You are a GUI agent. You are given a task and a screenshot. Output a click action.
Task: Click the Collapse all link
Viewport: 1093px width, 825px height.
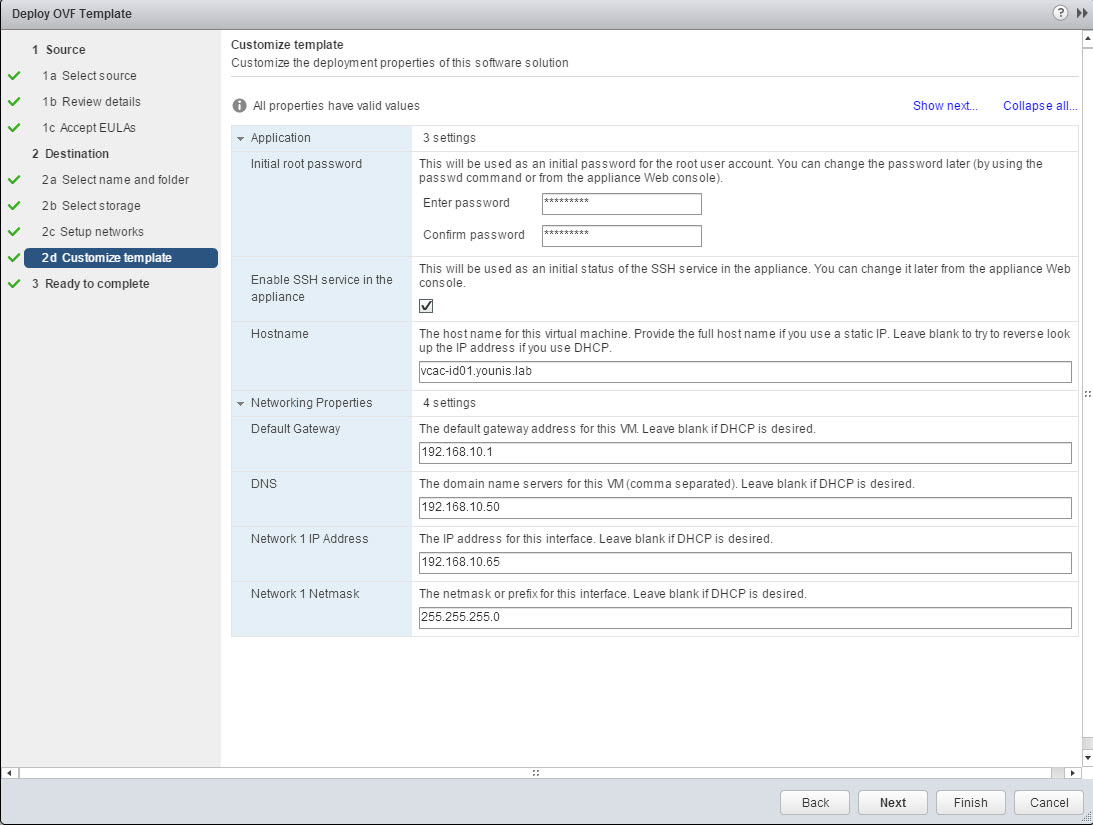tap(1040, 106)
